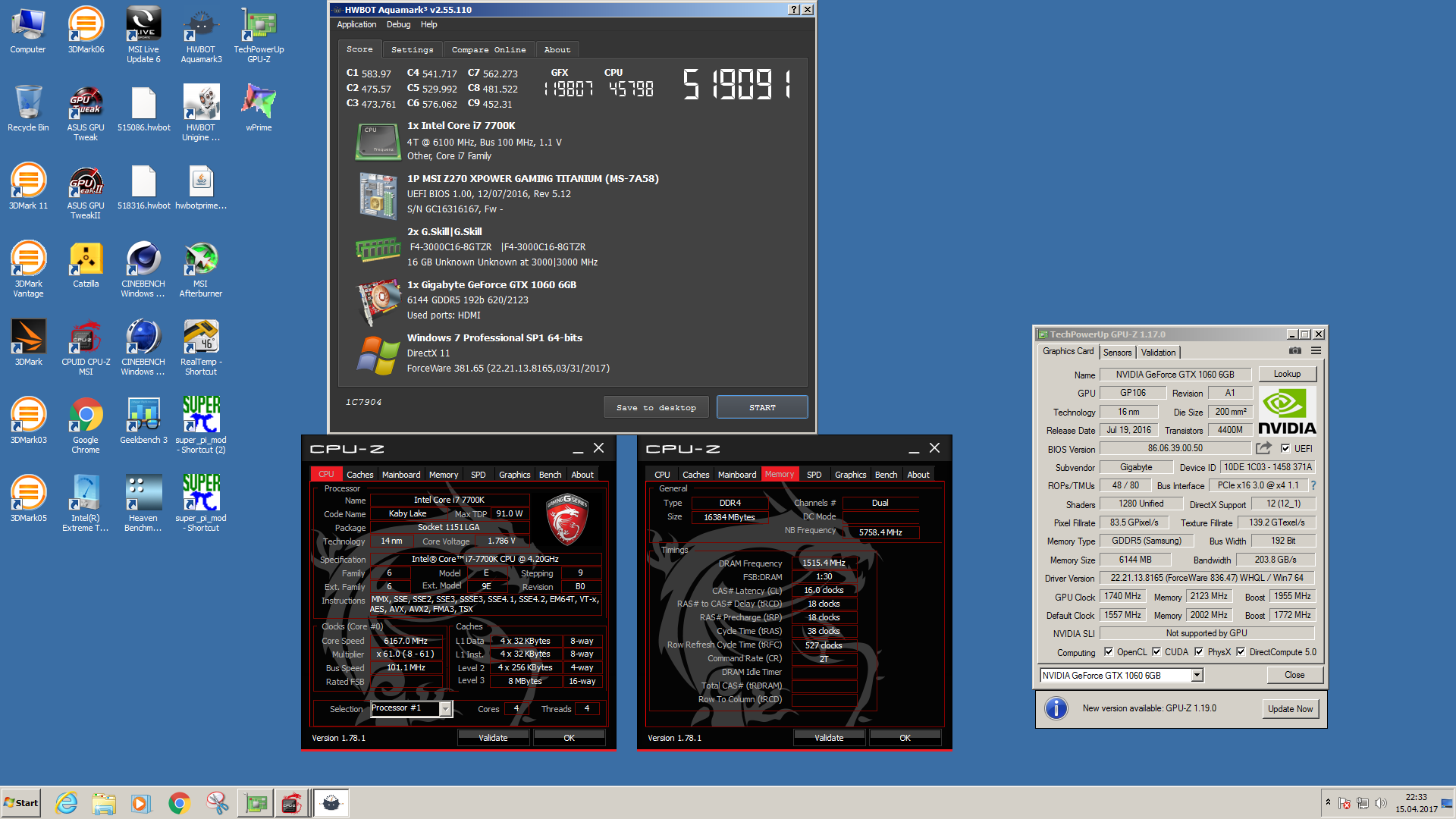Expand the GPU selection dropdown in GPU-Z
Viewport: 1456px width, 819px height.
coord(1197,676)
